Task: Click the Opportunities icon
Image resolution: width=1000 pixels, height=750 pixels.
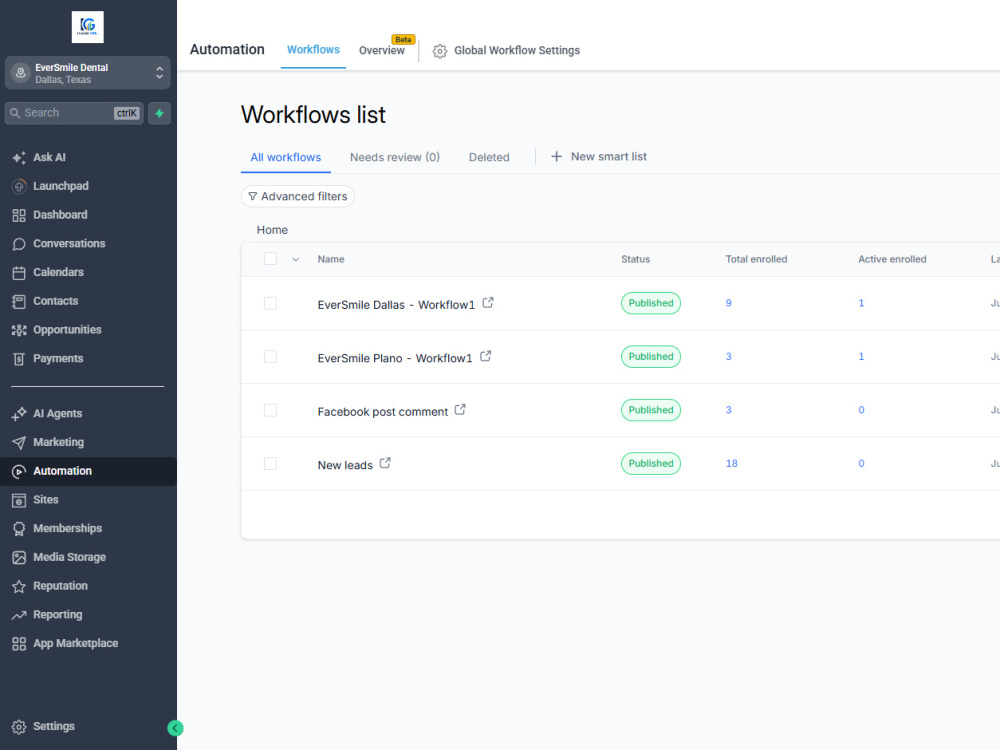Action: [x=19, y=330]
